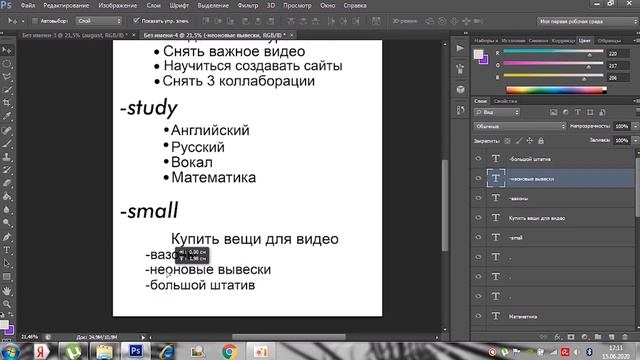Select the Healing Brush tool
The width and height of the screenshot is (640, 360).
(x=7, y=131)
